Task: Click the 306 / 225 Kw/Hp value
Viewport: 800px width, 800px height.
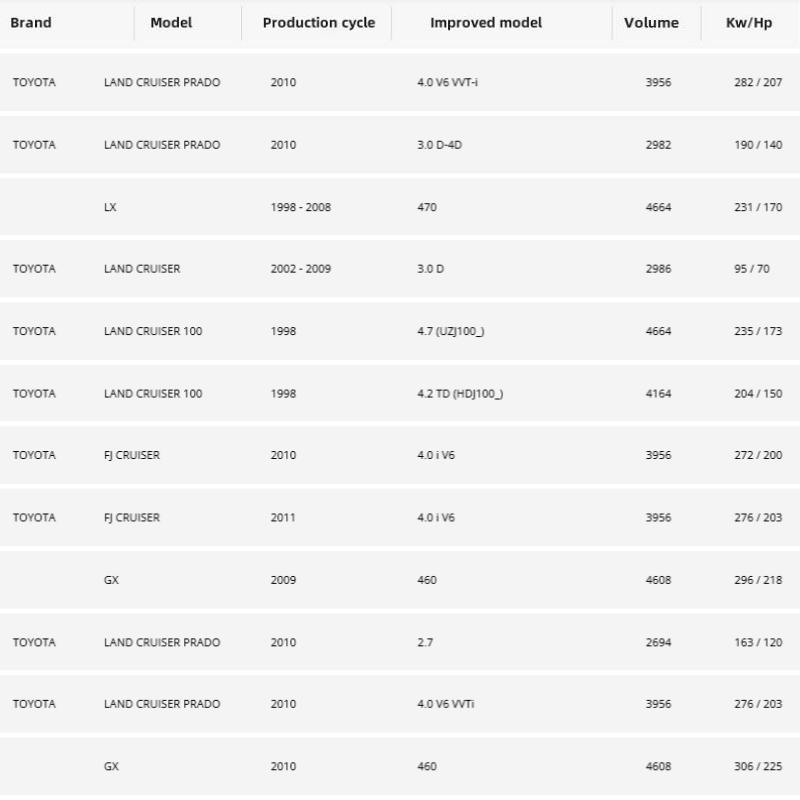Action: (x=758, y=766)
